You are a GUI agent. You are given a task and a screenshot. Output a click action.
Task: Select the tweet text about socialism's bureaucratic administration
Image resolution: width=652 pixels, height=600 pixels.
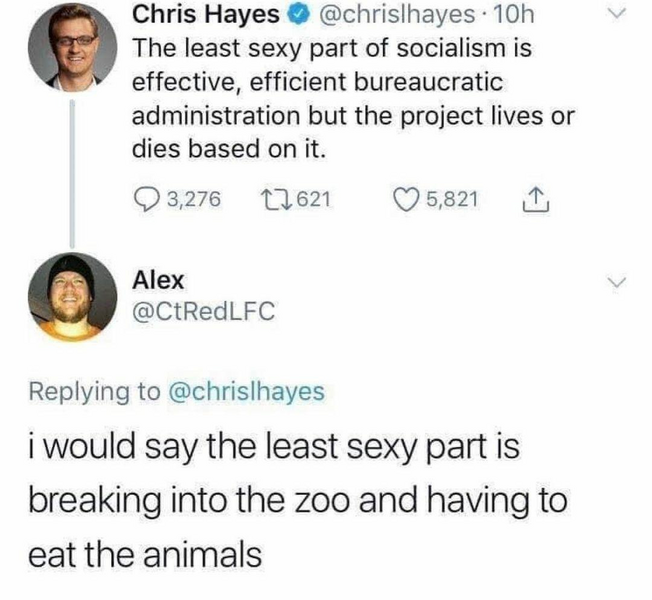[353, 98]
